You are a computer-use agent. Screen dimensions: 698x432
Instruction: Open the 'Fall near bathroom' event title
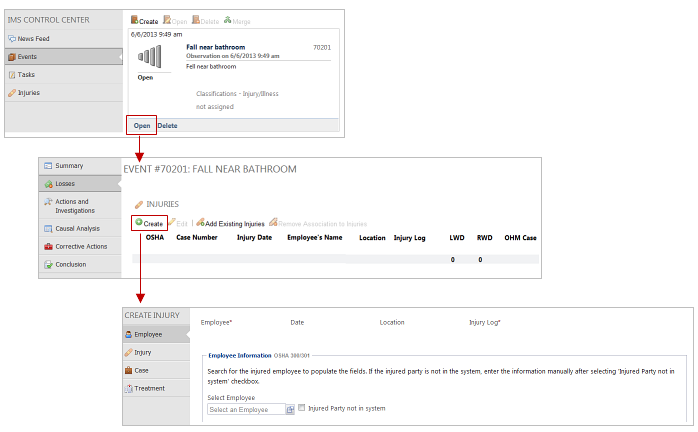coord(217,47)
